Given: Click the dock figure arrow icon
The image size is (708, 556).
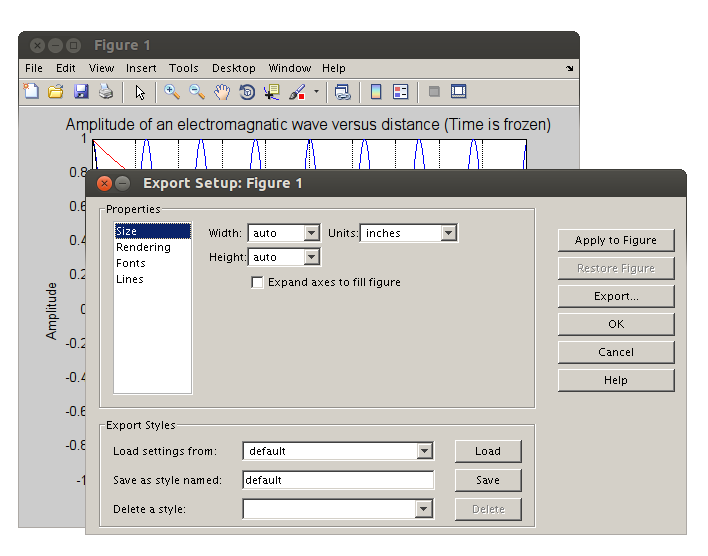Looking at the screenshot, I should [569, 69].
